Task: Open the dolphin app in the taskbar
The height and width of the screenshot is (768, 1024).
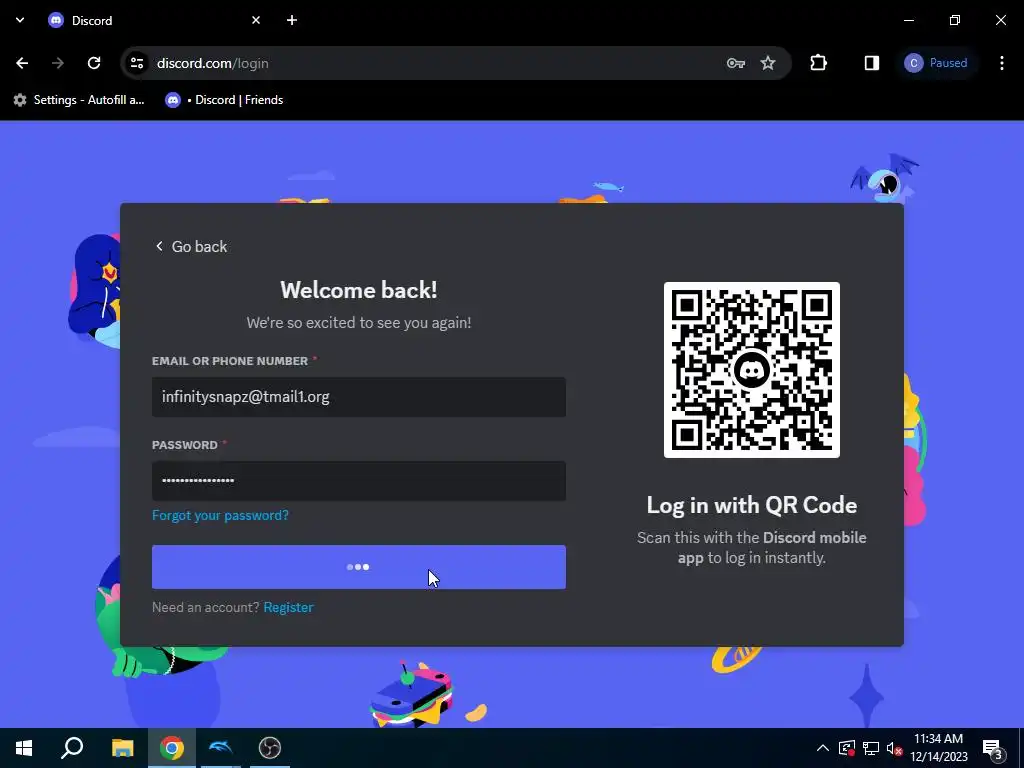Action: [221, 748]
